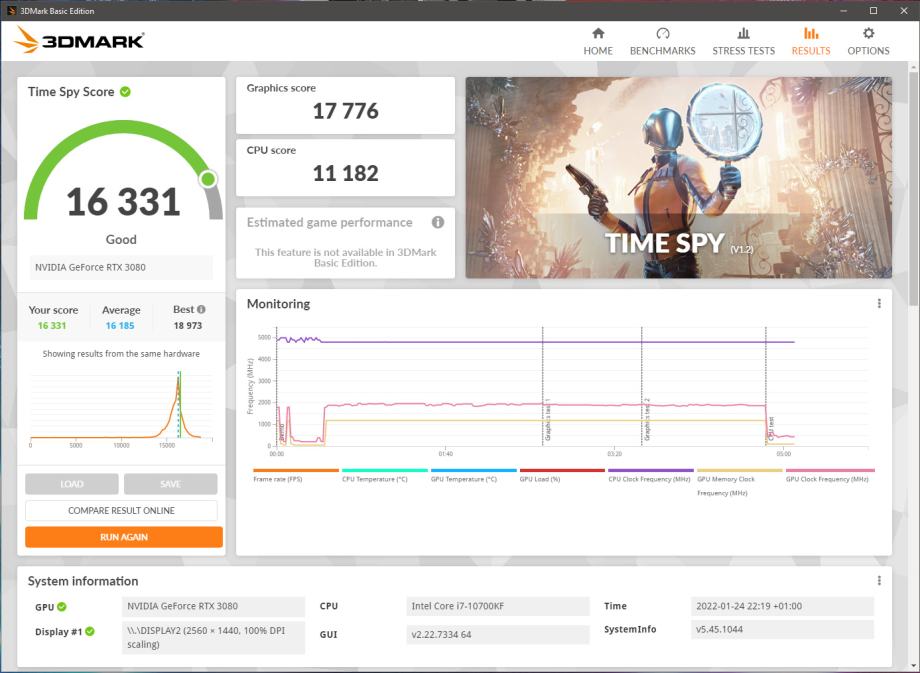This screenshot has height=673, width=920.
Task: Click the green check icon beside GPU
Action: tap(62, 607)
